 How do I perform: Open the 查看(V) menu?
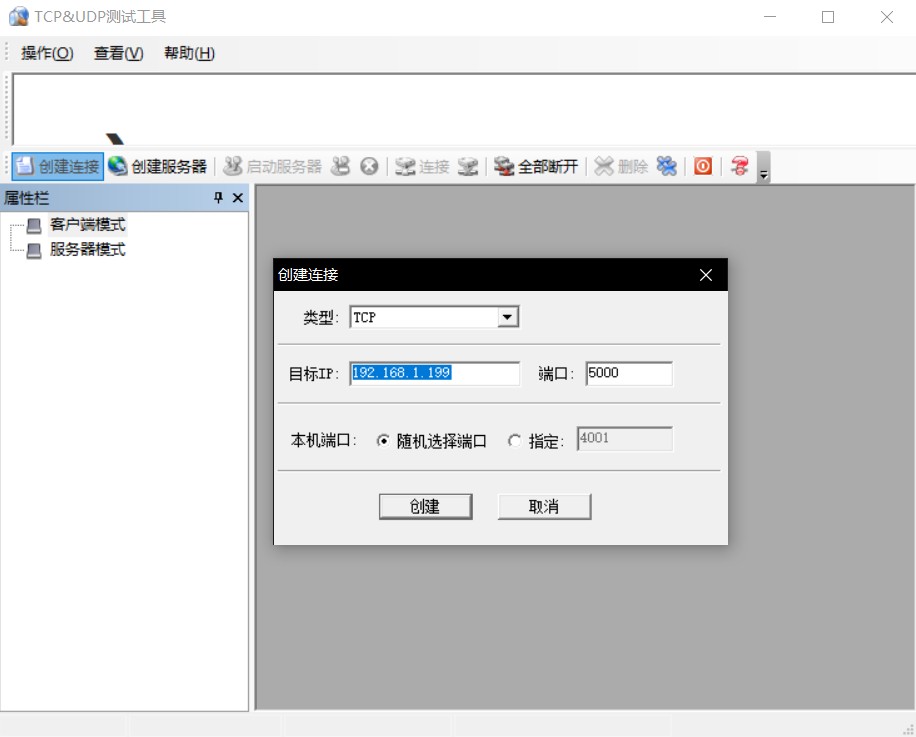coord(119,53)
